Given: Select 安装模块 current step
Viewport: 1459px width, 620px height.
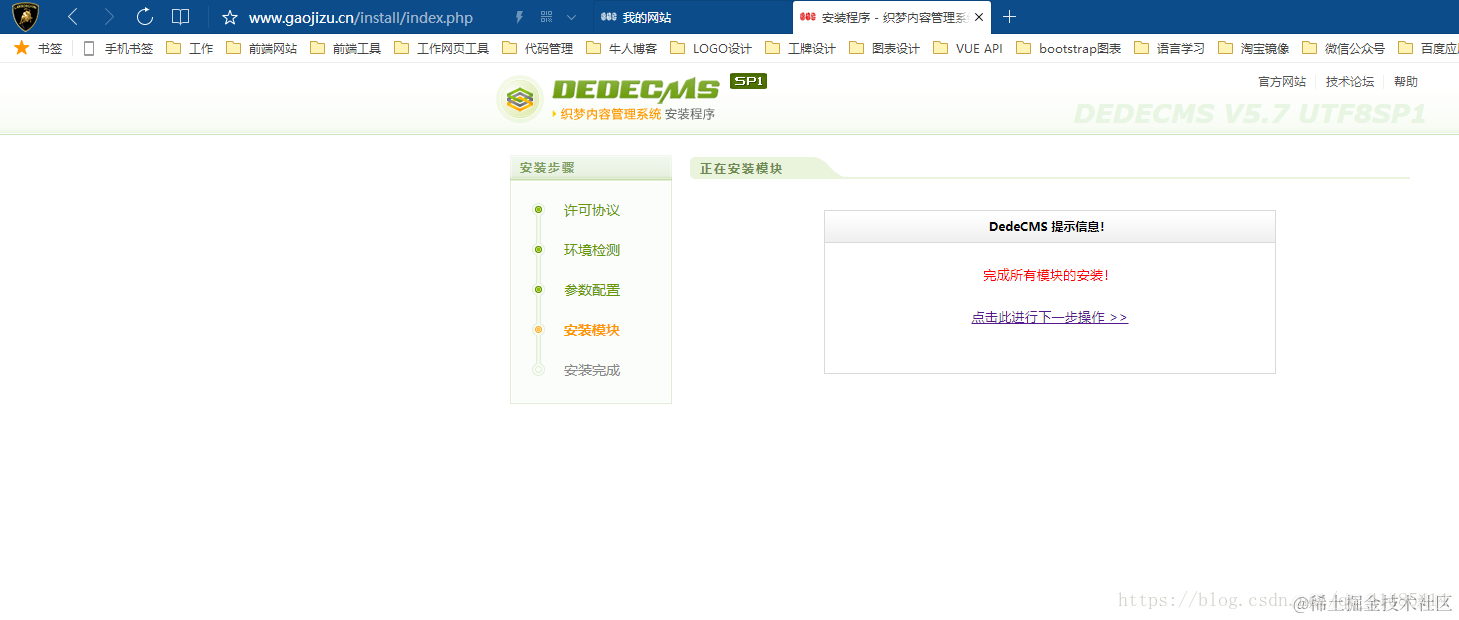Looking at the screenshot, I should pos(592,330).
